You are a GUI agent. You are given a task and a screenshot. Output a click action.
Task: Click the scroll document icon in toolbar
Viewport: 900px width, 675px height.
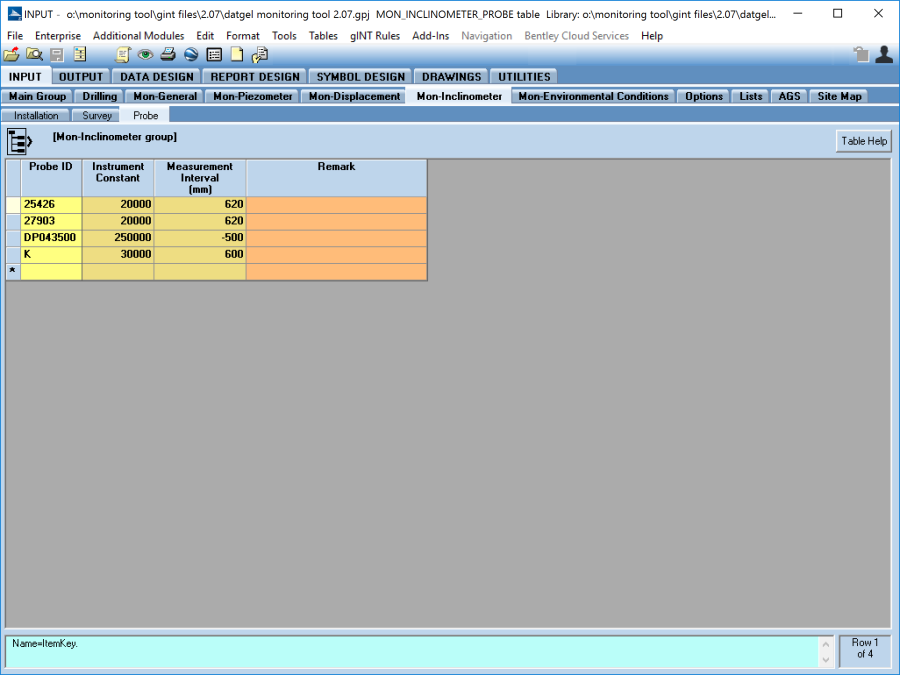tap(123, 55)
